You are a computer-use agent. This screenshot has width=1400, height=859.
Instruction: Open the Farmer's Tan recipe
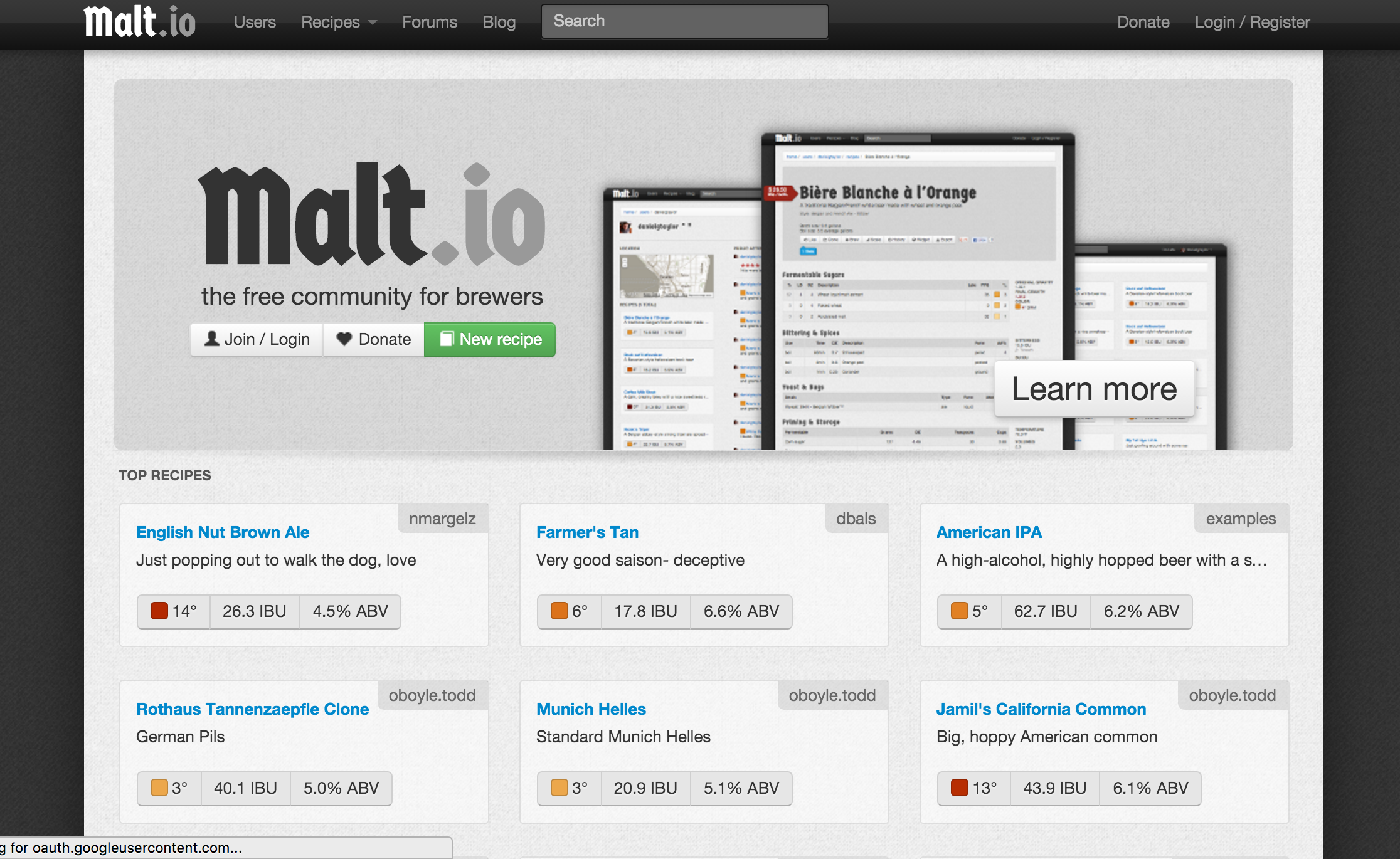pyautogui.click(x=587, y=532)
